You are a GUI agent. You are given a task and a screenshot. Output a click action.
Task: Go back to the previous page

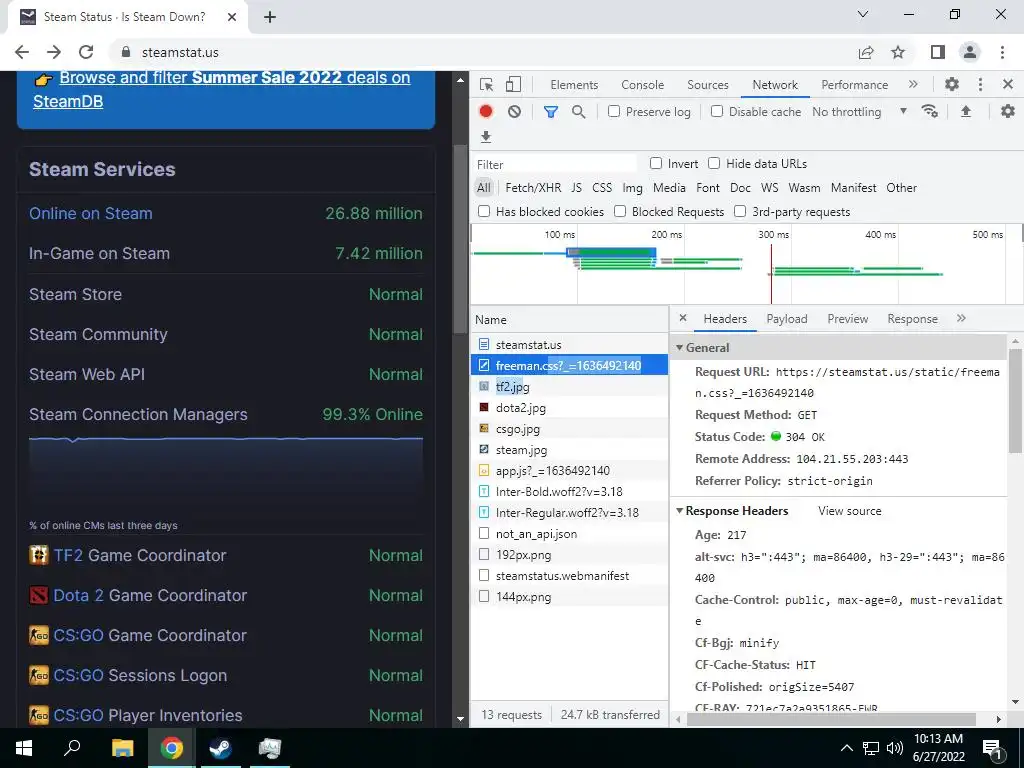point(22,52)
